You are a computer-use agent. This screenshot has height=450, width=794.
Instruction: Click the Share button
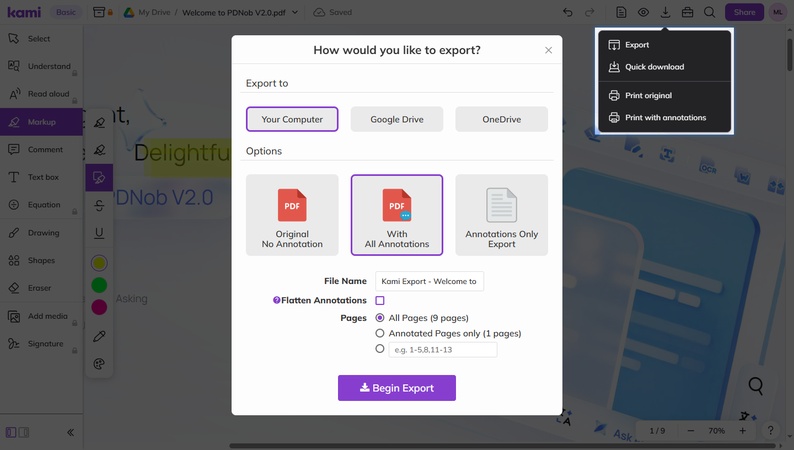(744, 12)
